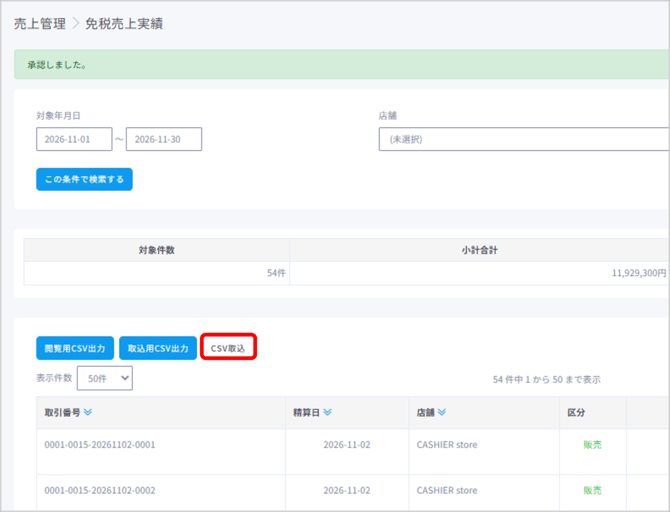Open the 表示件数 50件 dropdown
Image resolution: width=670 pixels, height=512 pixels.
[x=105, y=378]
